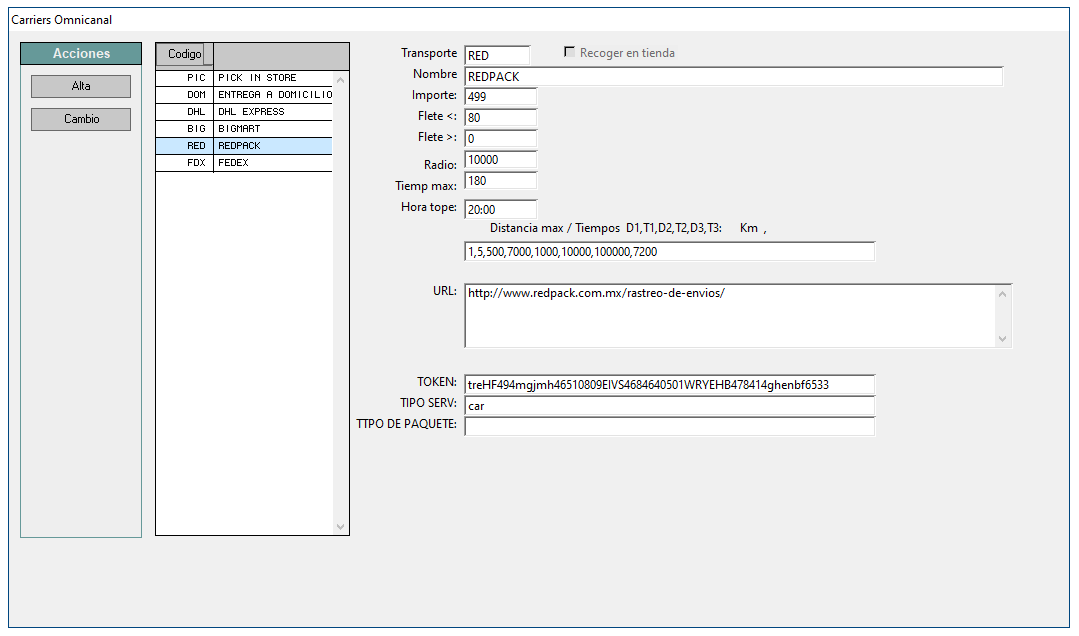Image resolution: width=1079 pixels, height=636 pixels.
Task: Click the RED code cell
Action: tap(184, 146)
